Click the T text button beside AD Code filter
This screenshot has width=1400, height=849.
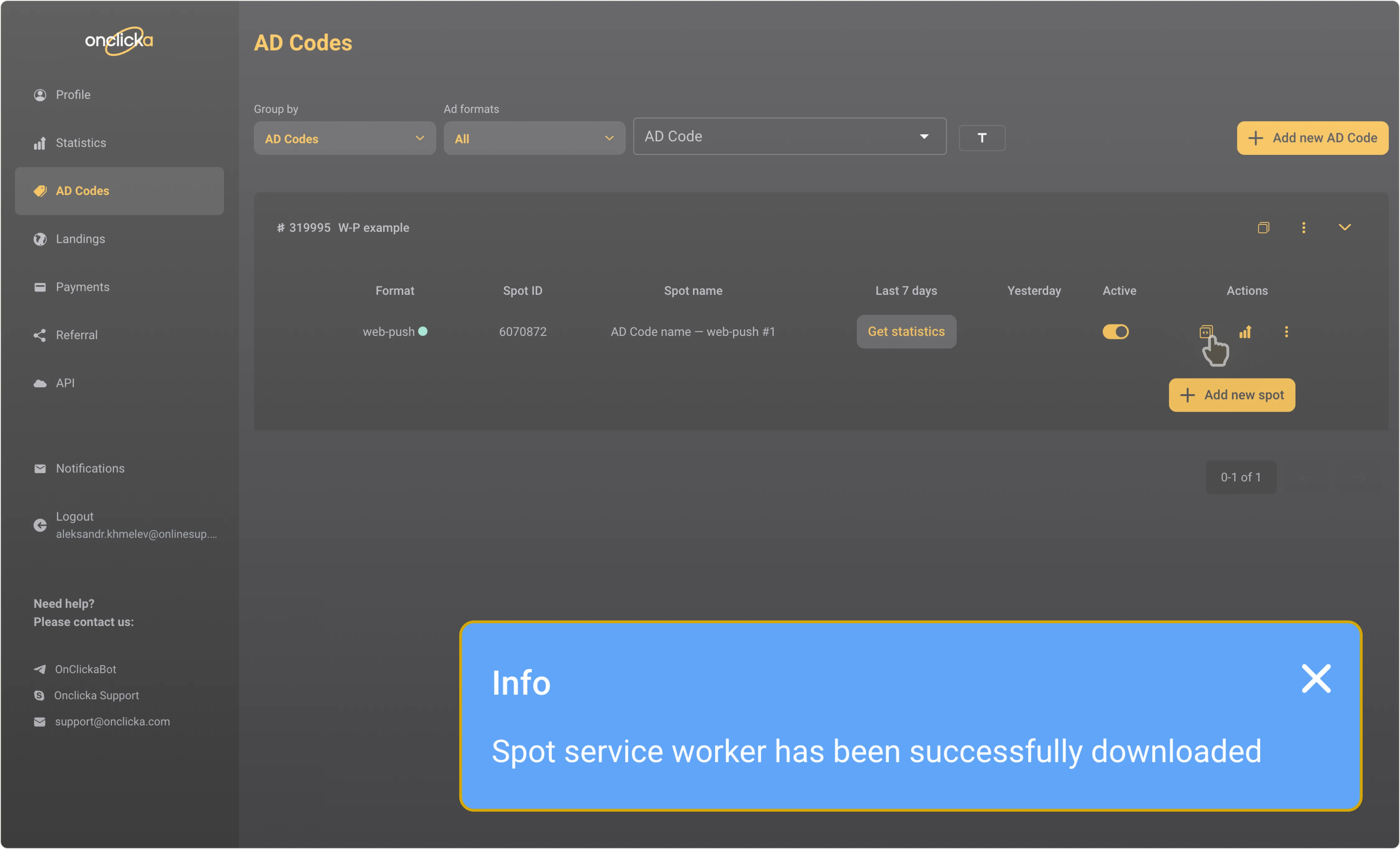point(981,138)
